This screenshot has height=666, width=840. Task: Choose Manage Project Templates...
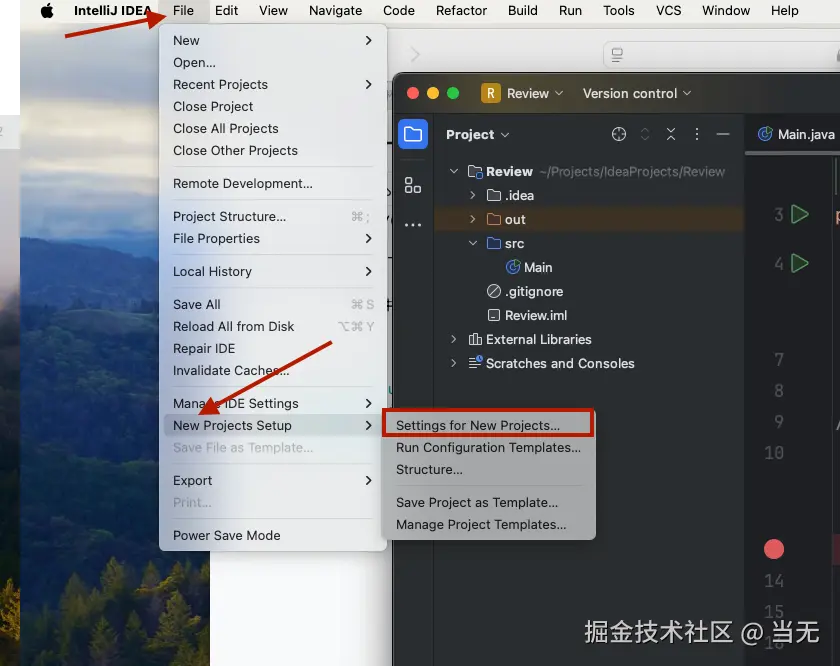[x=488, y=525]
